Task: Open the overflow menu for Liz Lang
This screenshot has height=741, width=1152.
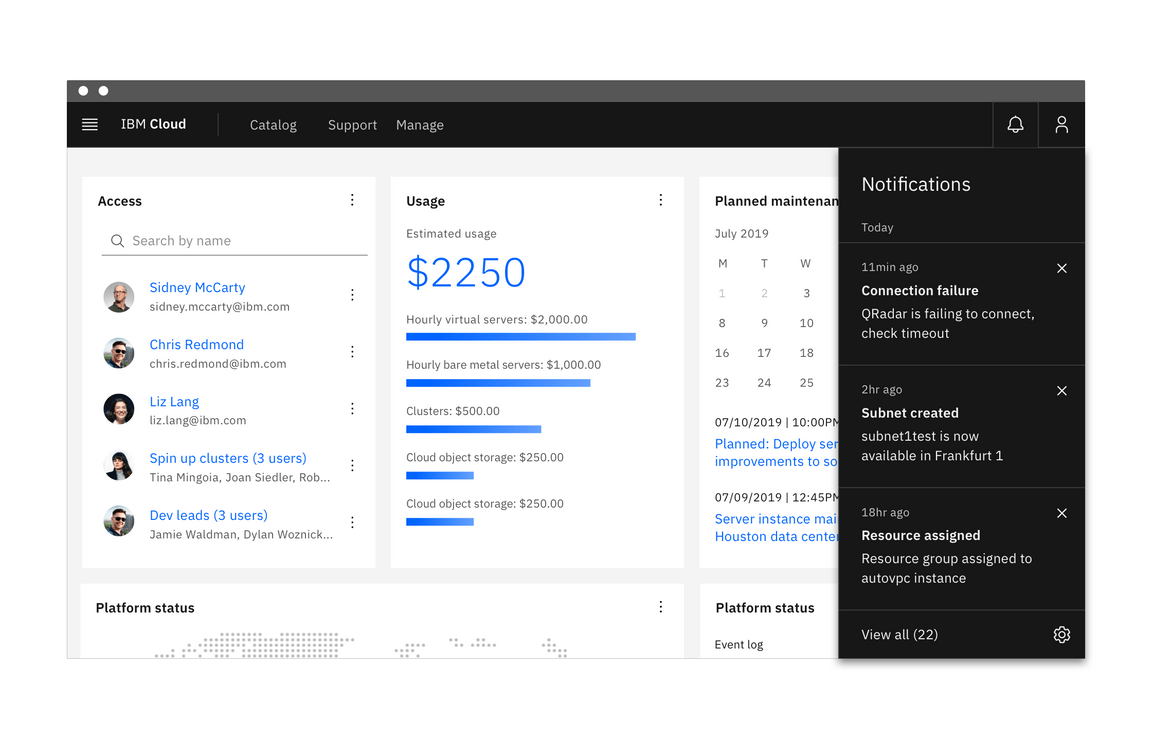Action: [352, 409]
